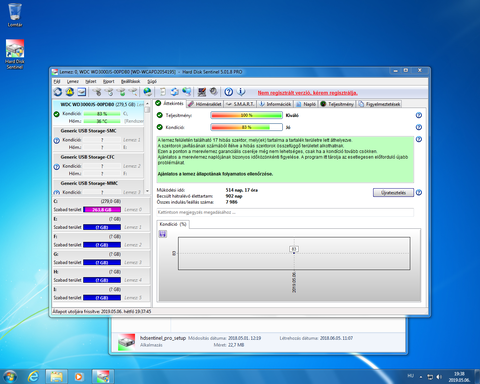The image size is (480, 384).
Task: Click the help icon next to Újratesztelés button
Action: [x=419, y=192]
